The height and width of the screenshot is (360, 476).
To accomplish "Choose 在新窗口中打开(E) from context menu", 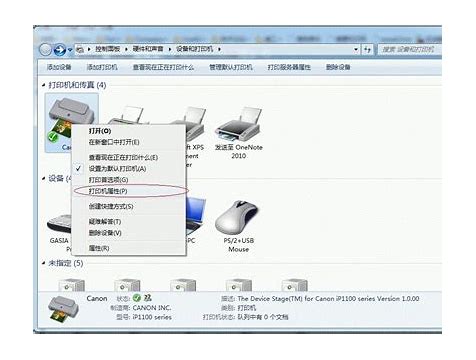I will [x=129, y=142].
